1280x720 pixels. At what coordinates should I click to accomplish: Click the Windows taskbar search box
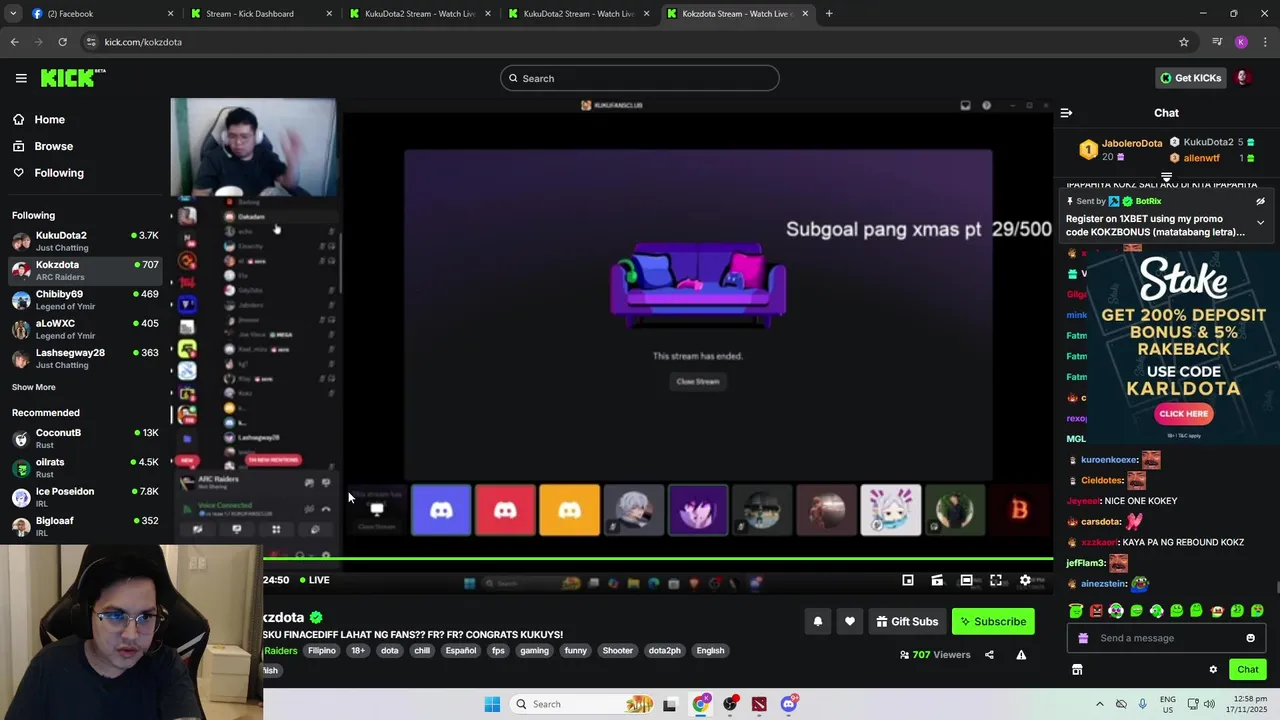tap(583, 704)
